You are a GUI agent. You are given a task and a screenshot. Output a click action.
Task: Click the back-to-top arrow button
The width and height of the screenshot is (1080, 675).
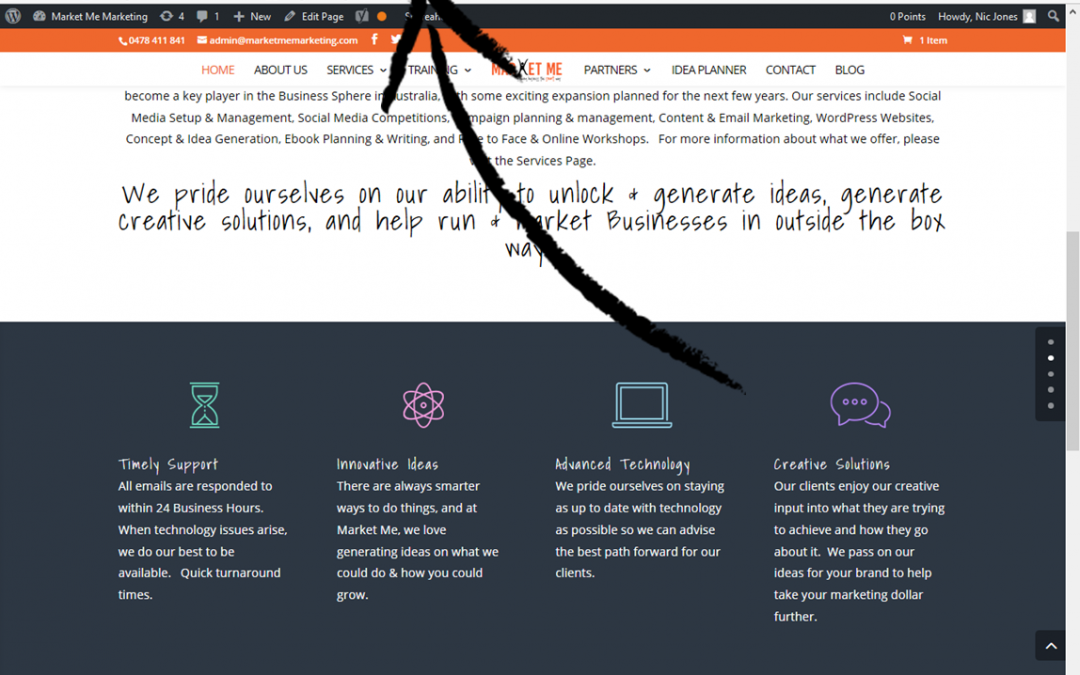click(x=1050, y=646)
